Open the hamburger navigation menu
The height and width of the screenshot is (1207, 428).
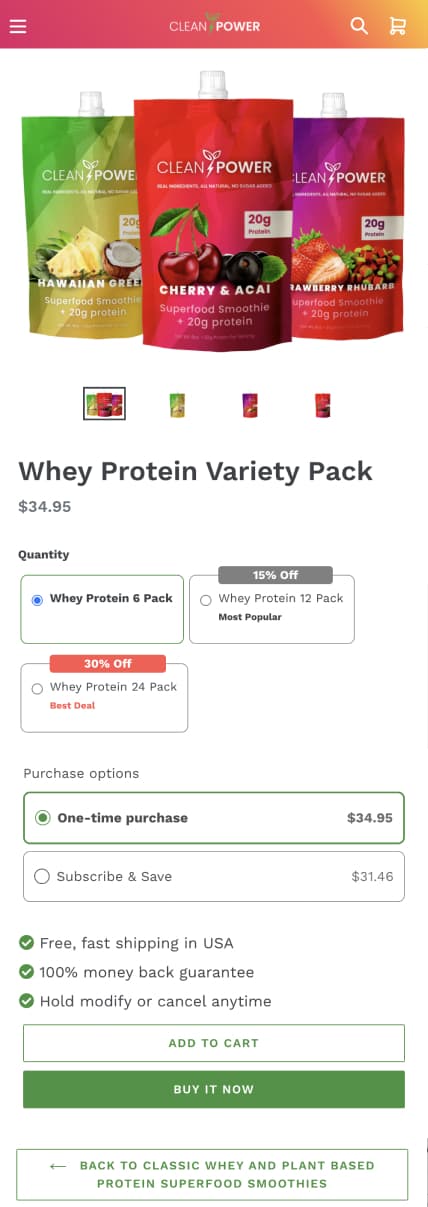pos(17,26)
